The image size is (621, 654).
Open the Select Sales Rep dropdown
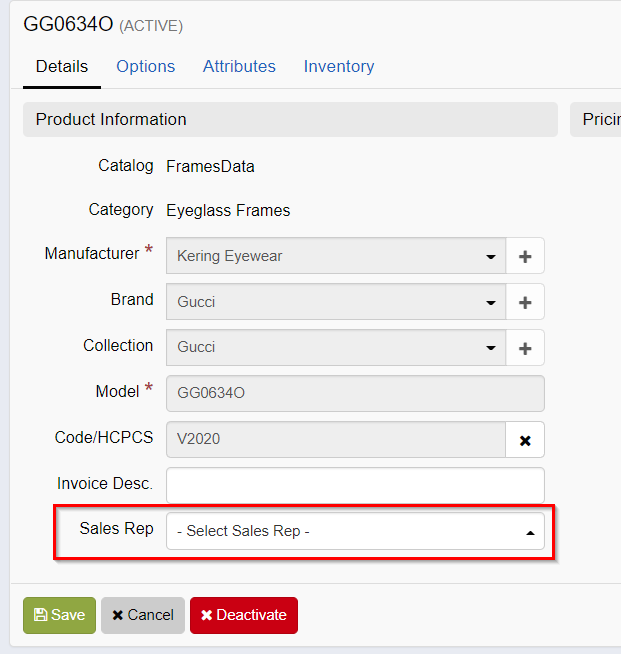coord(355,532)
